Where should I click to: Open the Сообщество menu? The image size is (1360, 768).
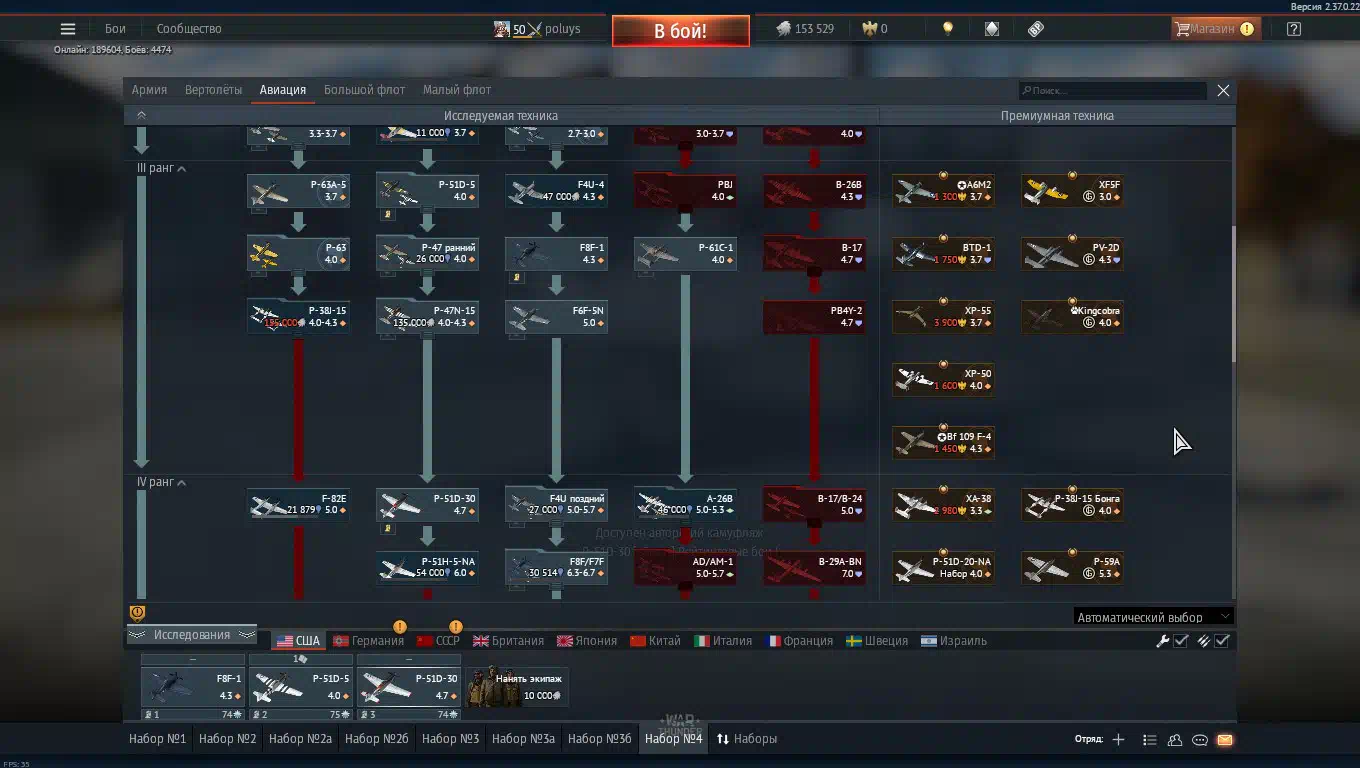[189, 29]
